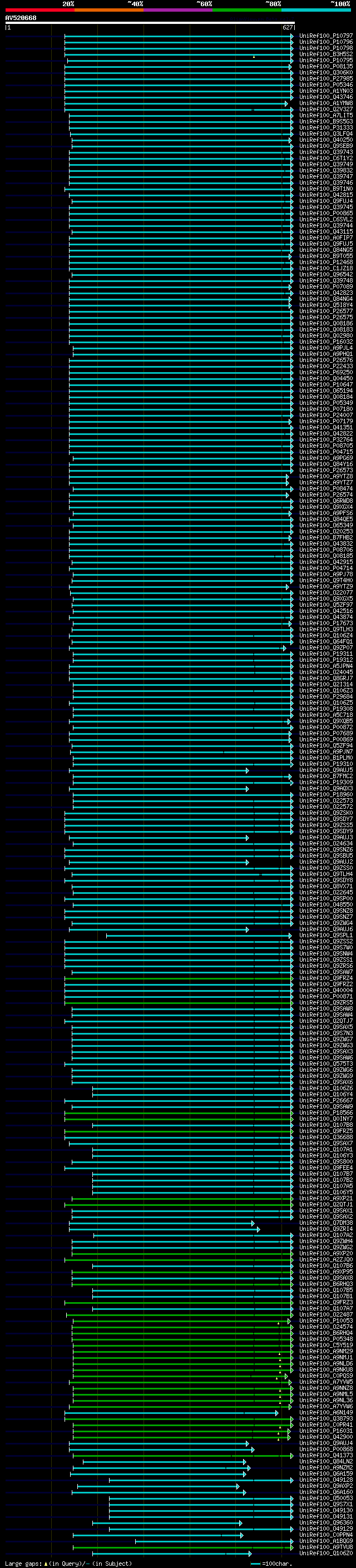Open hit UniRef100_P10798
356x1568 pixels.
tap(326, 48)
